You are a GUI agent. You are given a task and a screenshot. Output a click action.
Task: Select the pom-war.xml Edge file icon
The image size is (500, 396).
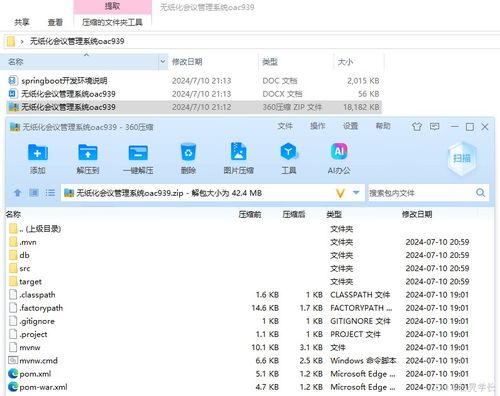point(13,387)
